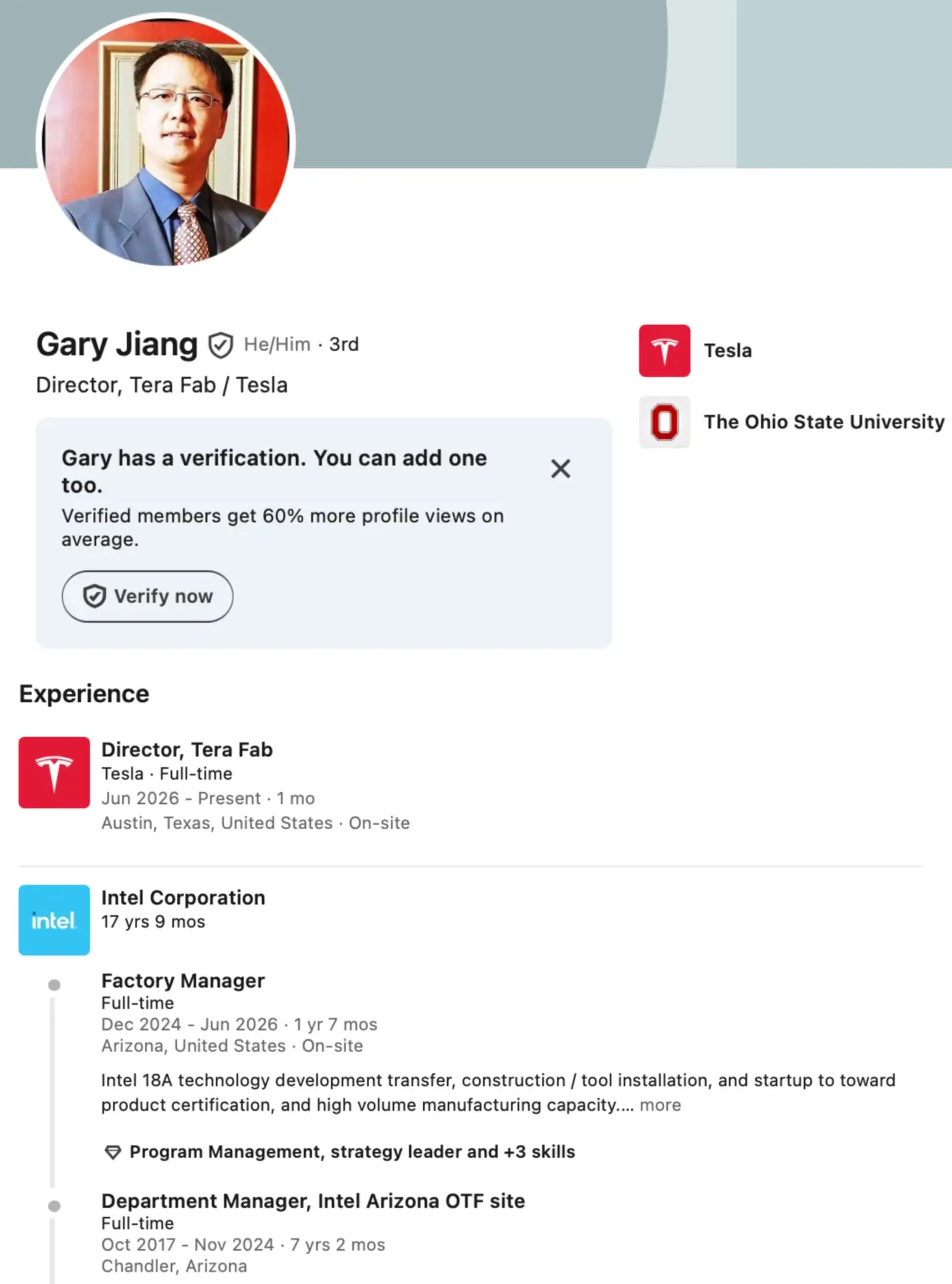Screen dimensions: 952x1284
Task: Select the Factory Manager role title
Action: coord(183,980)
